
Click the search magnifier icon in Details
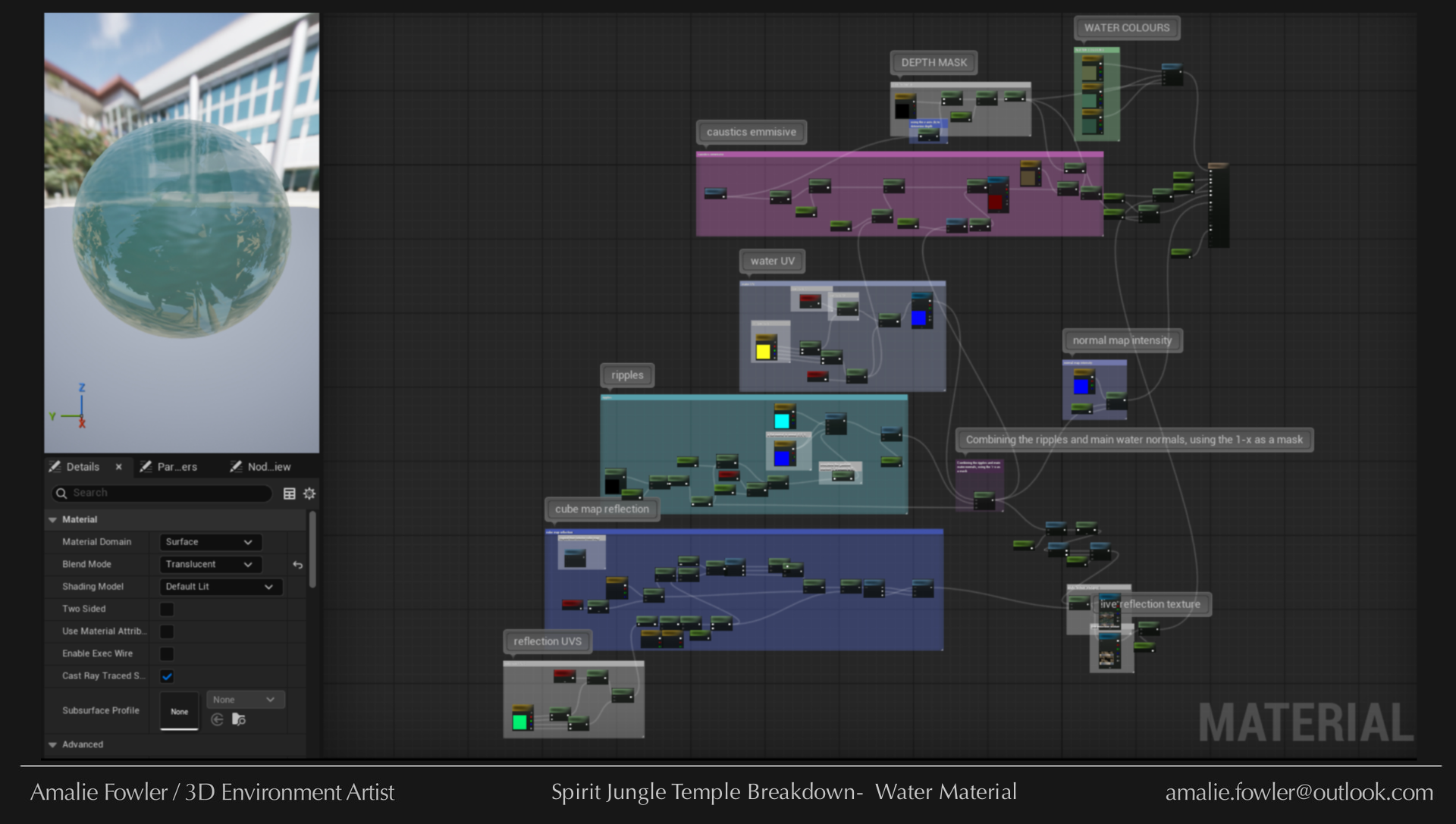coord(61,493)
